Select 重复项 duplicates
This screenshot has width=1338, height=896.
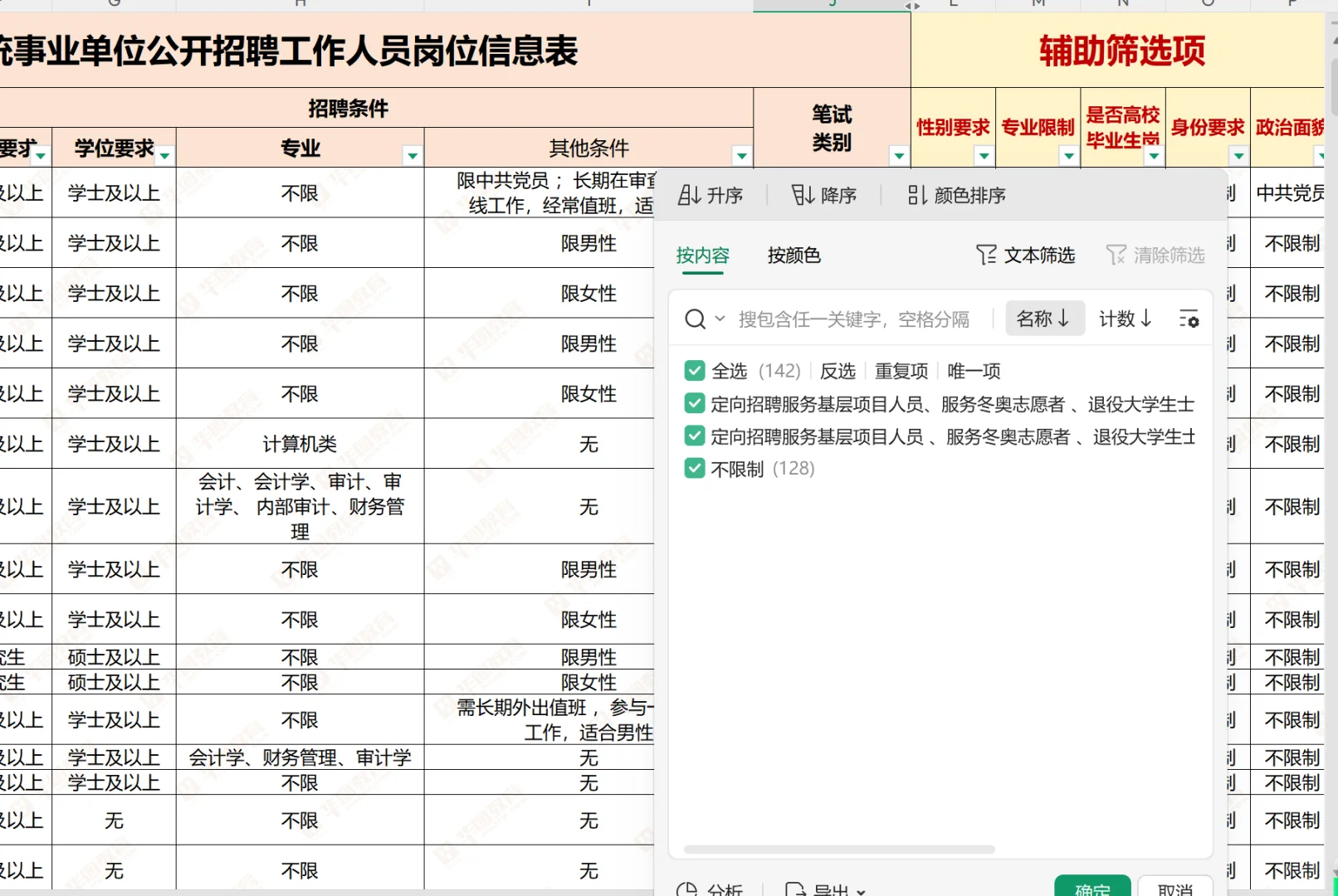901,371
